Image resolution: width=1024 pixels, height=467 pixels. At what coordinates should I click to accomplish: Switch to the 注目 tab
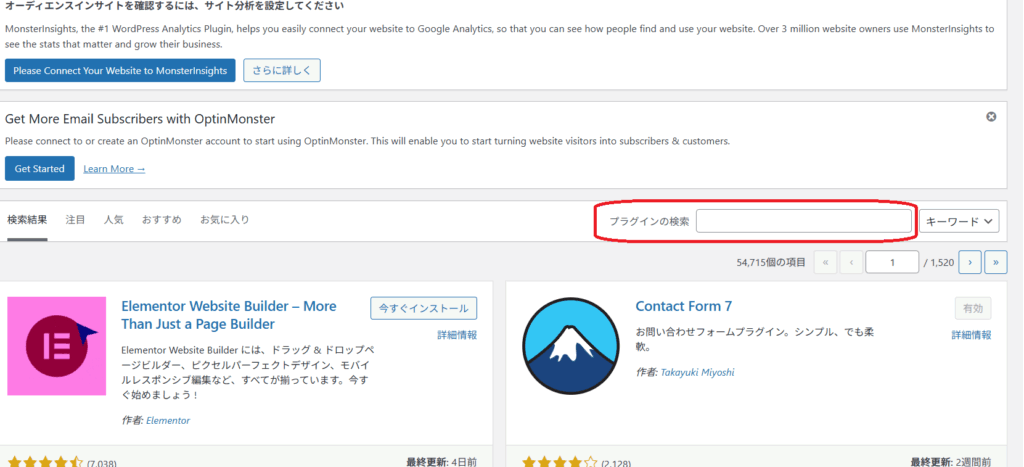coord(76,220)
